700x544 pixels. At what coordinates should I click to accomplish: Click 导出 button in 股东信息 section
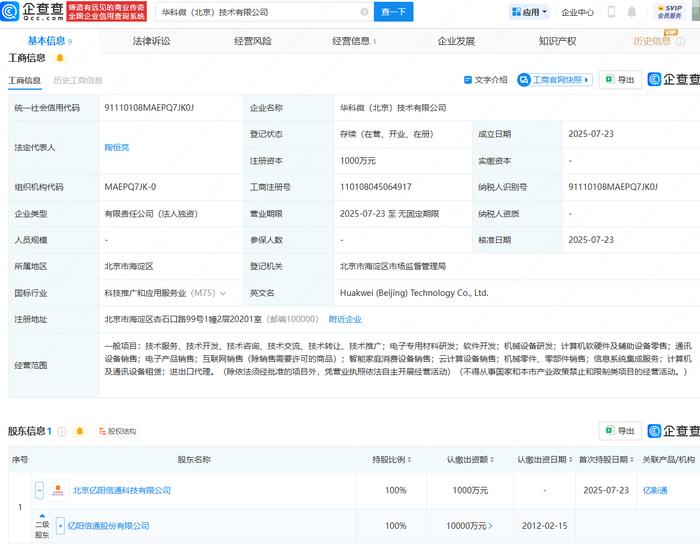(620, 431)
